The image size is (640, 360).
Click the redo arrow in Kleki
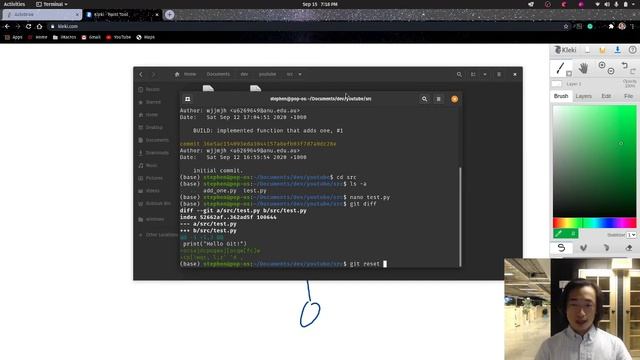633,71
